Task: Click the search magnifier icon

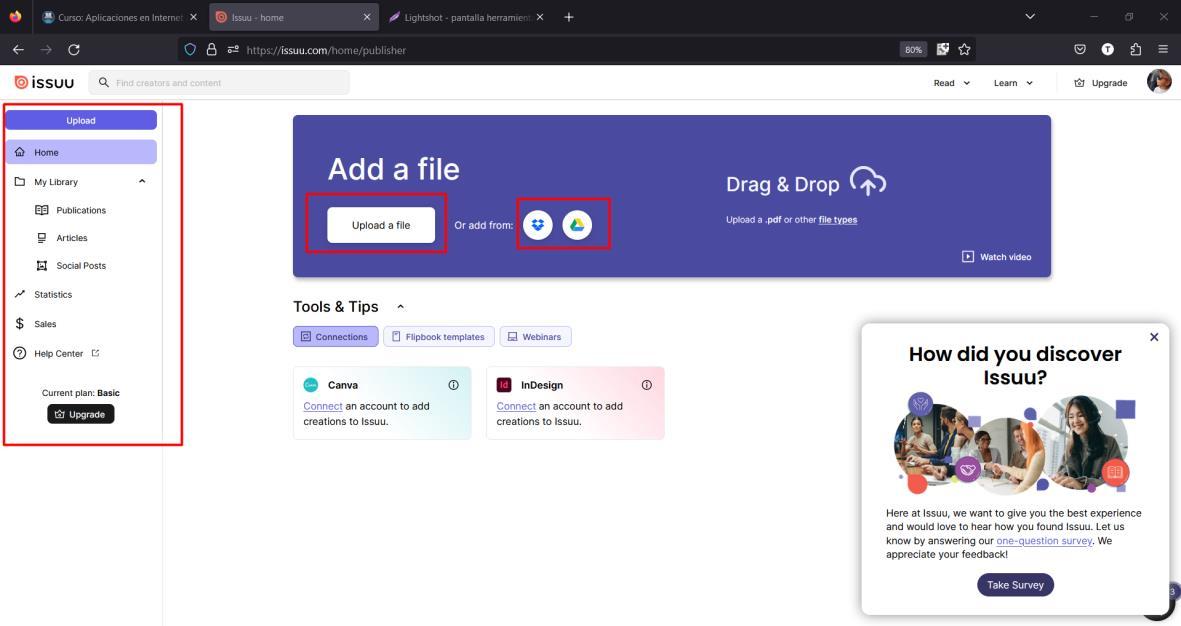Action: click(x=104, y=83)
